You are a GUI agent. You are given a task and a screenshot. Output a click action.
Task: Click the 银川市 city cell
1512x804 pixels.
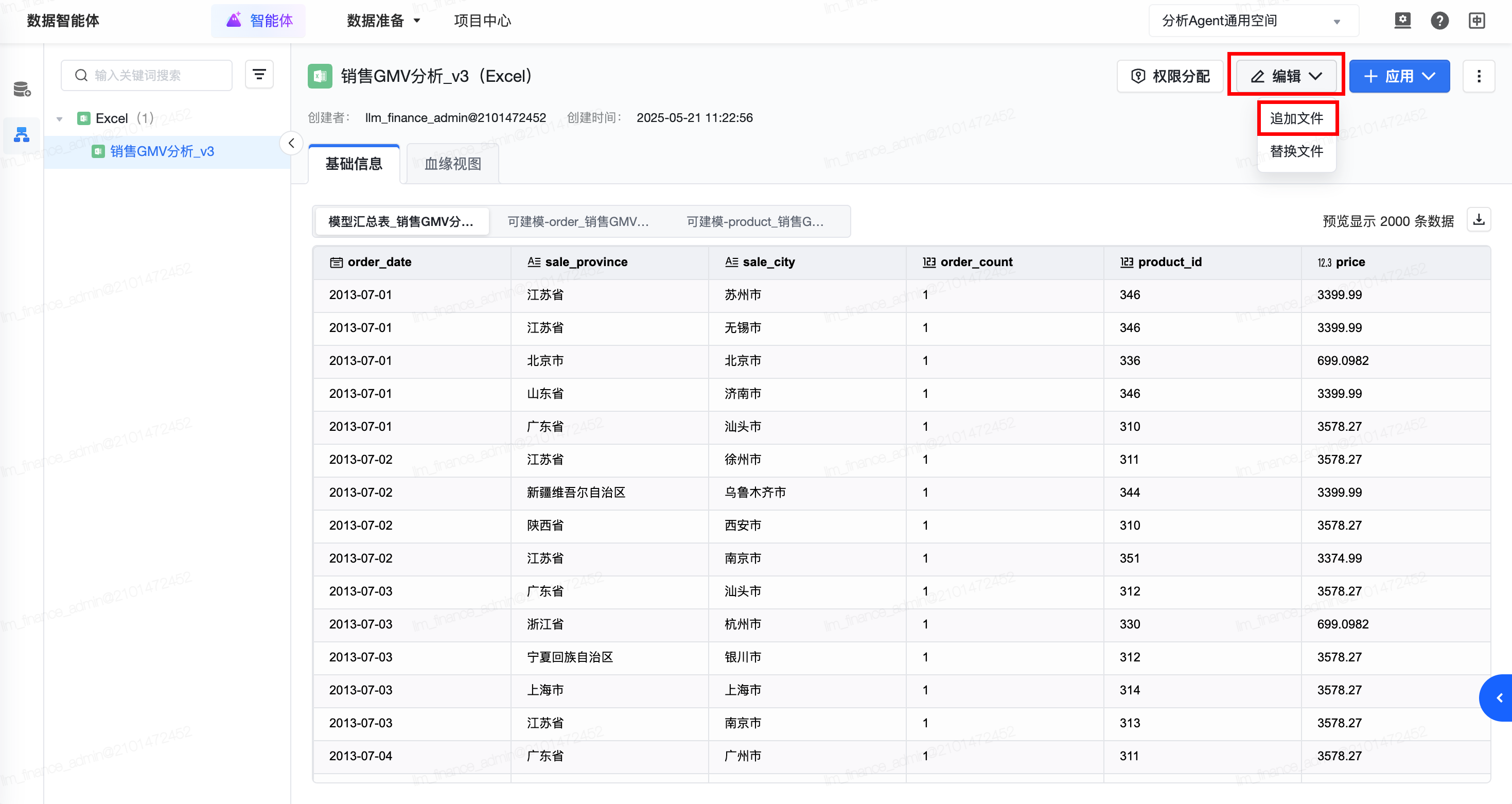[x=807, y=657]
